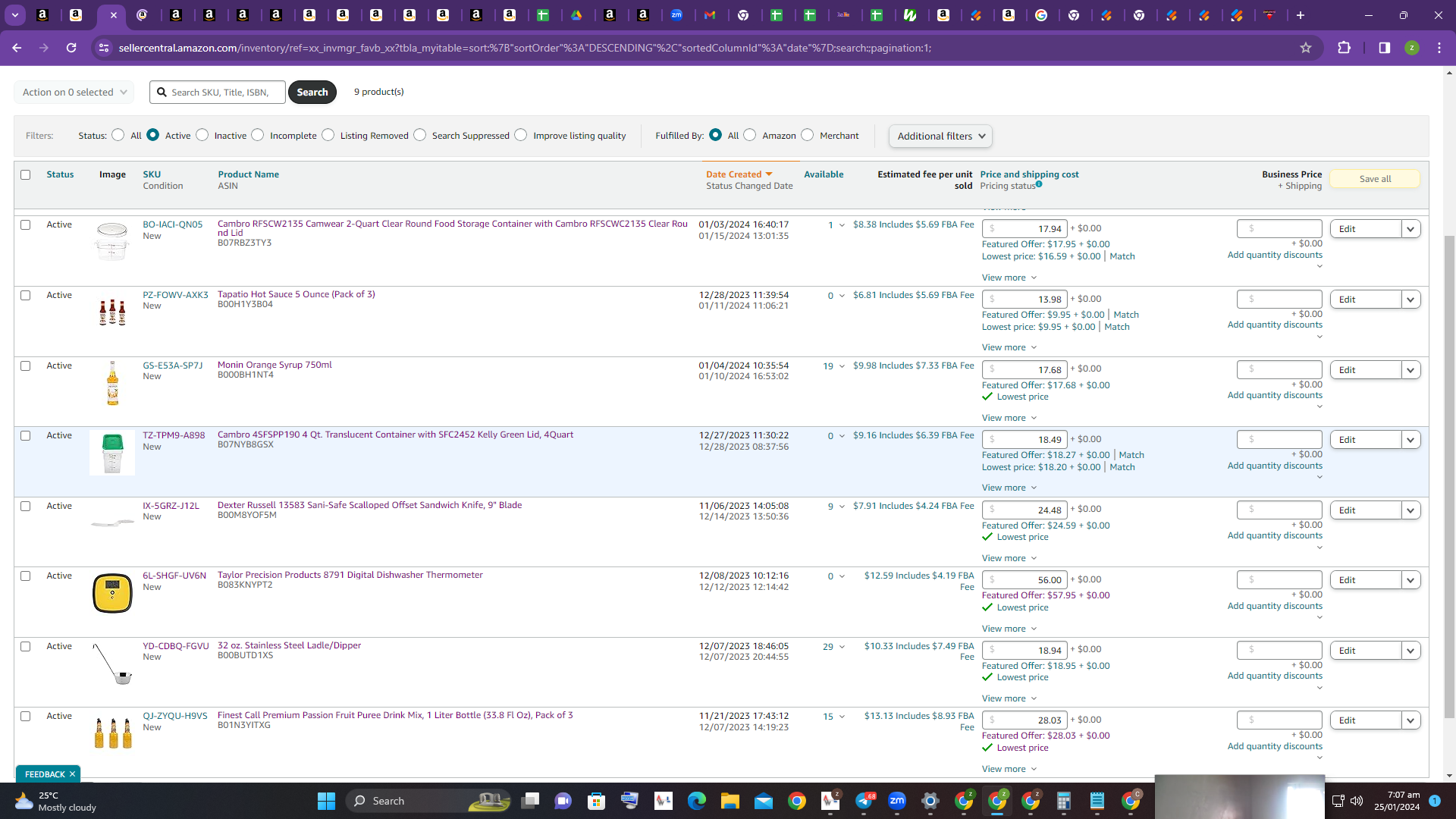1456x819 pixels.
Task: Open the Chrome extensions puzzle icon
Action: [x=1345, y=48]
